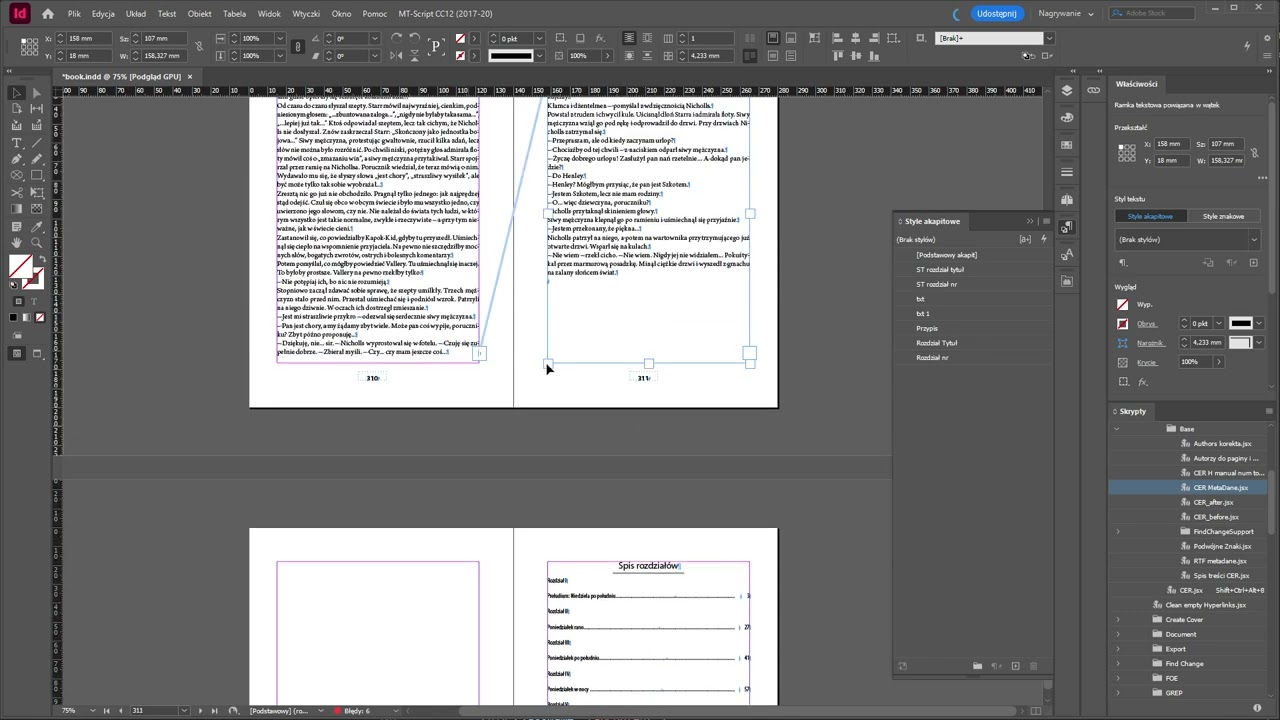Expand the Create Cover scripts folder
The width and height of the screenshot is (1280, 720).
tap(1118, 620)
